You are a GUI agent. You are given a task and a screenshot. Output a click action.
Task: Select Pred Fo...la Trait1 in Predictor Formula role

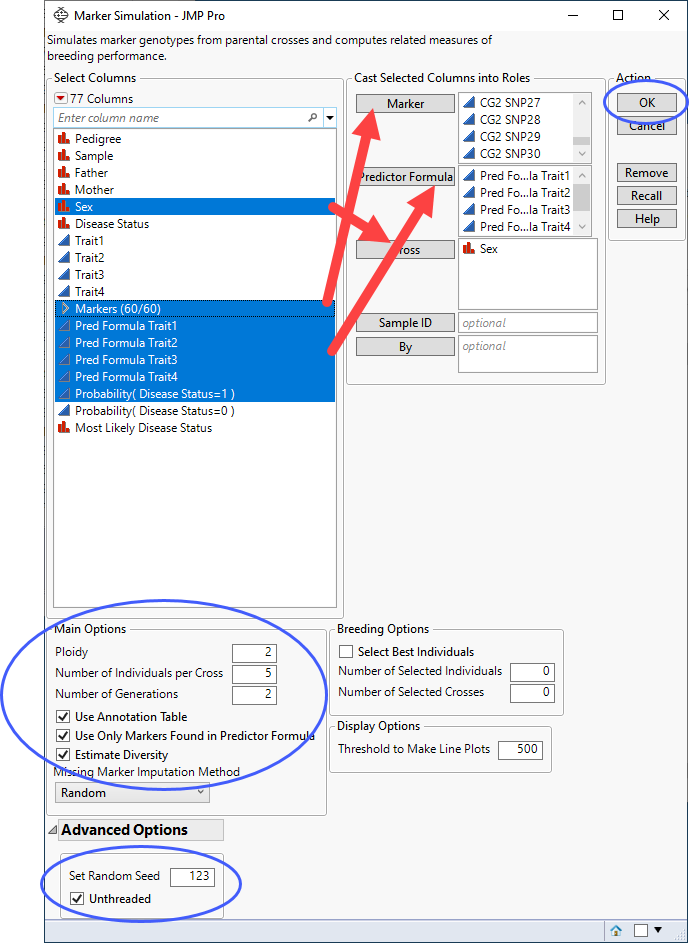[x=517, y=176]
